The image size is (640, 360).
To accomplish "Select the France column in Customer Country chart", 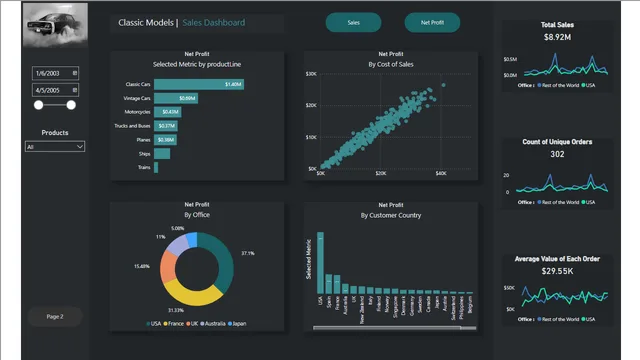I will [x=337, y=284].
